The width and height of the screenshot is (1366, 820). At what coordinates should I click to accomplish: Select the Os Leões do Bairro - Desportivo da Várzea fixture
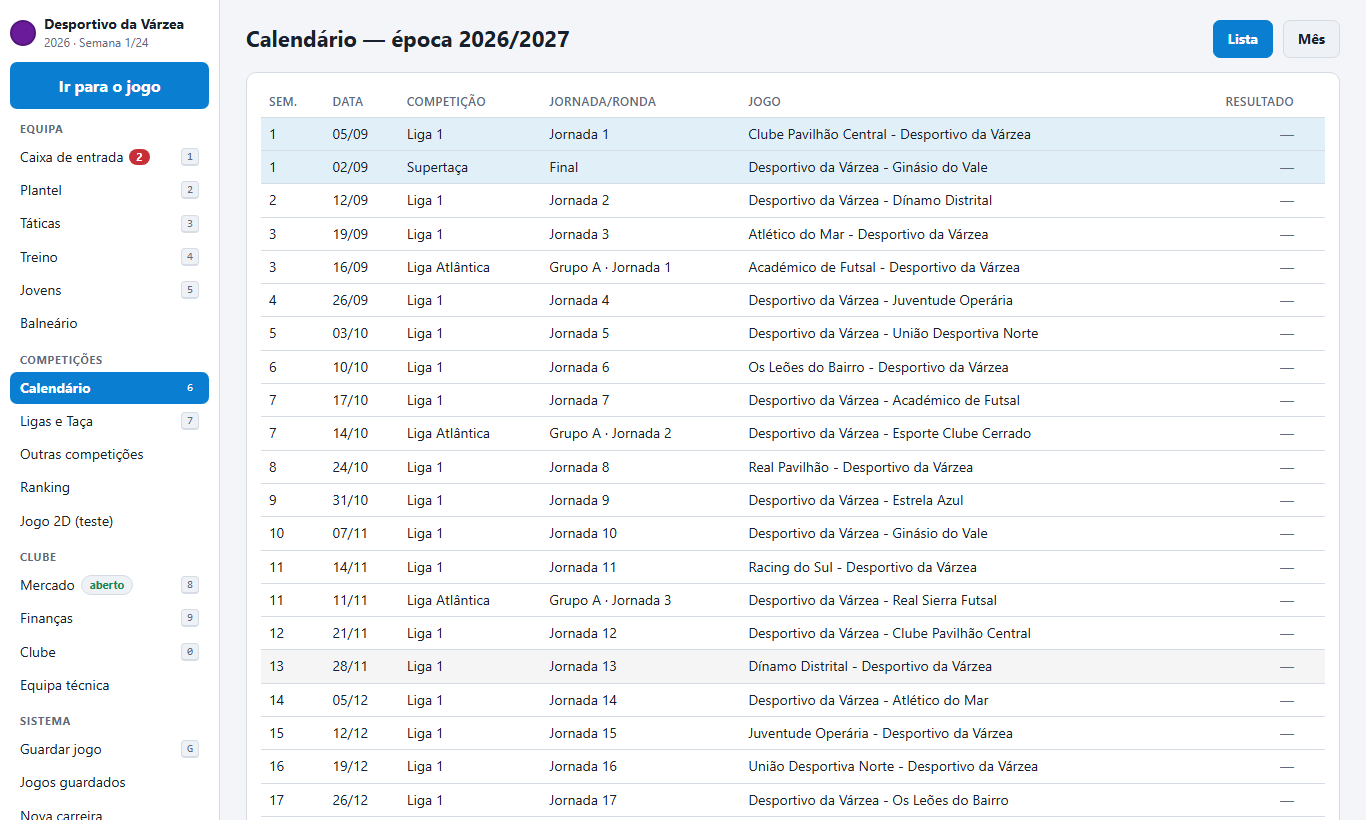tap(793, 367)
